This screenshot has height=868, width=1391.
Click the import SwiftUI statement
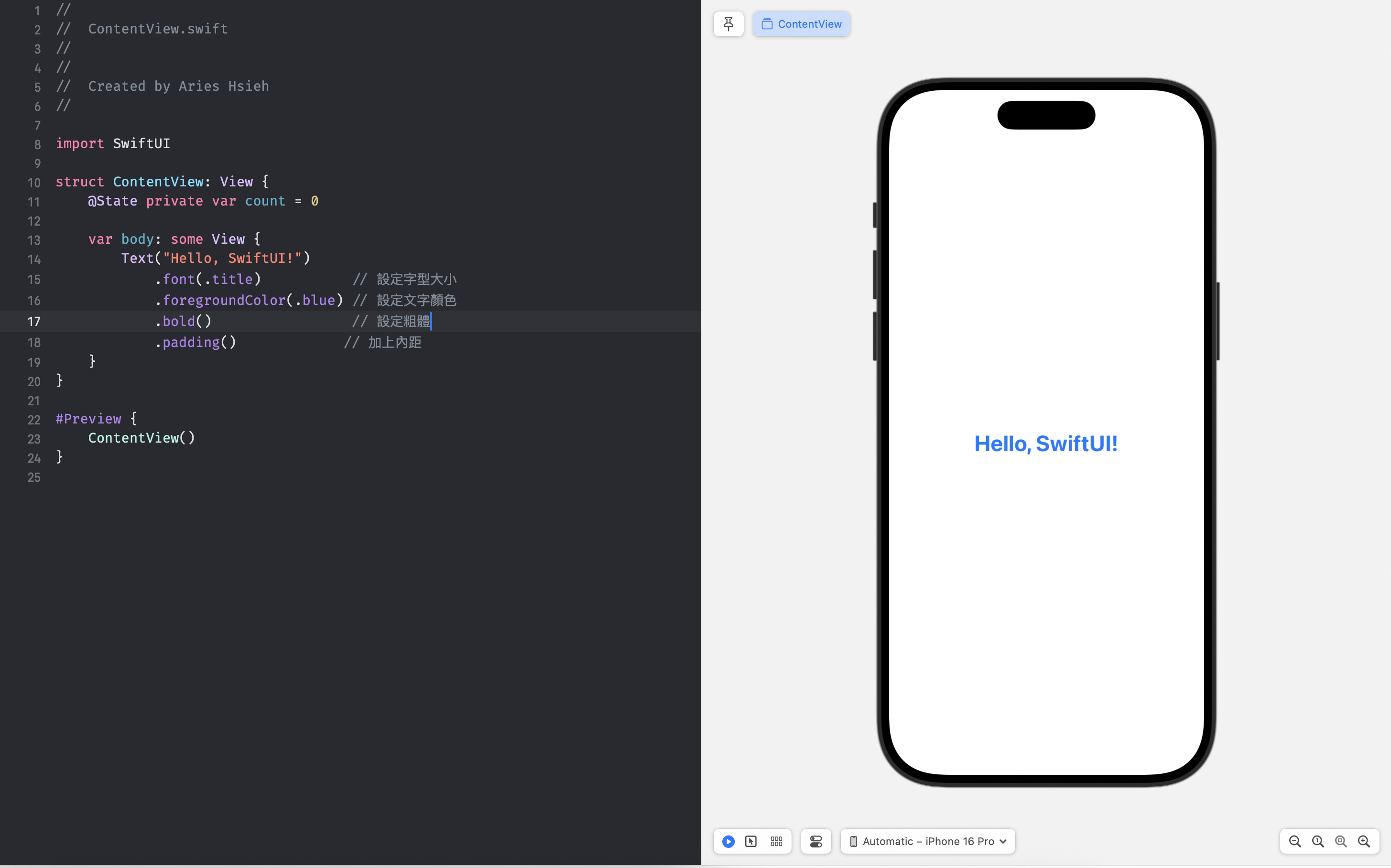click(x=112, y=143)
